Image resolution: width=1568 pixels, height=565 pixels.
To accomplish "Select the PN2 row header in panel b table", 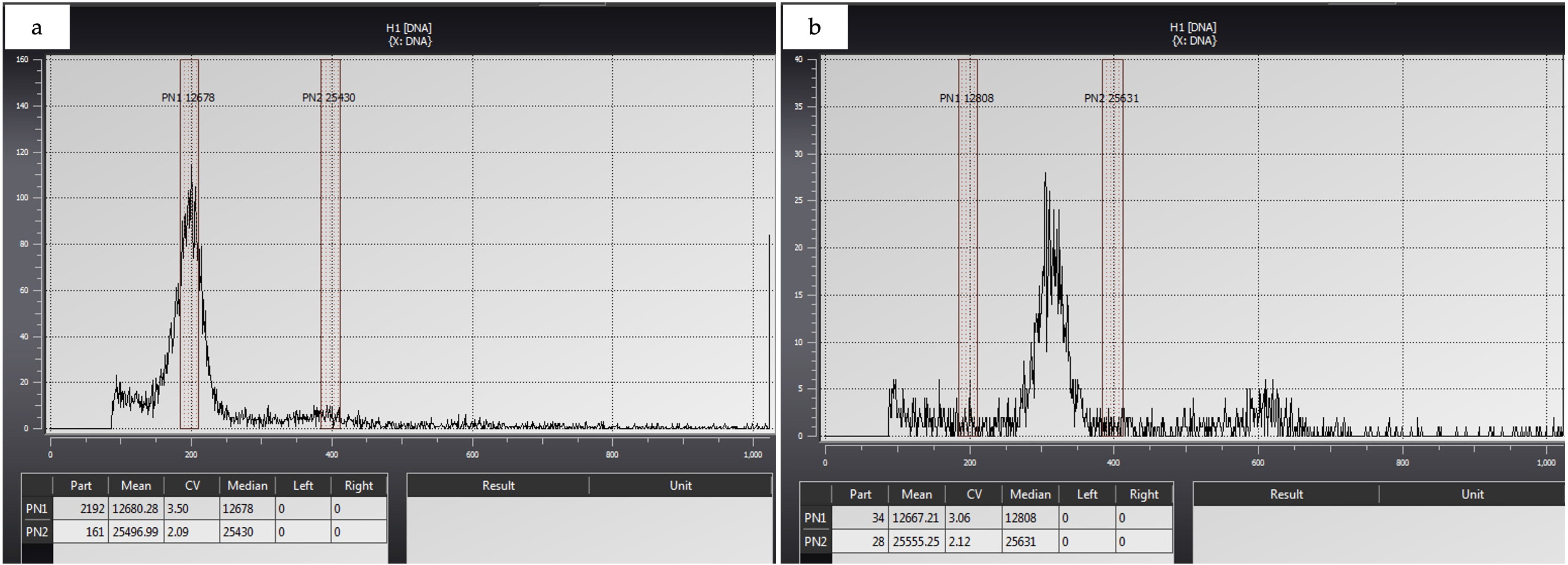I will pyautogui.click(x=815, y=541).
